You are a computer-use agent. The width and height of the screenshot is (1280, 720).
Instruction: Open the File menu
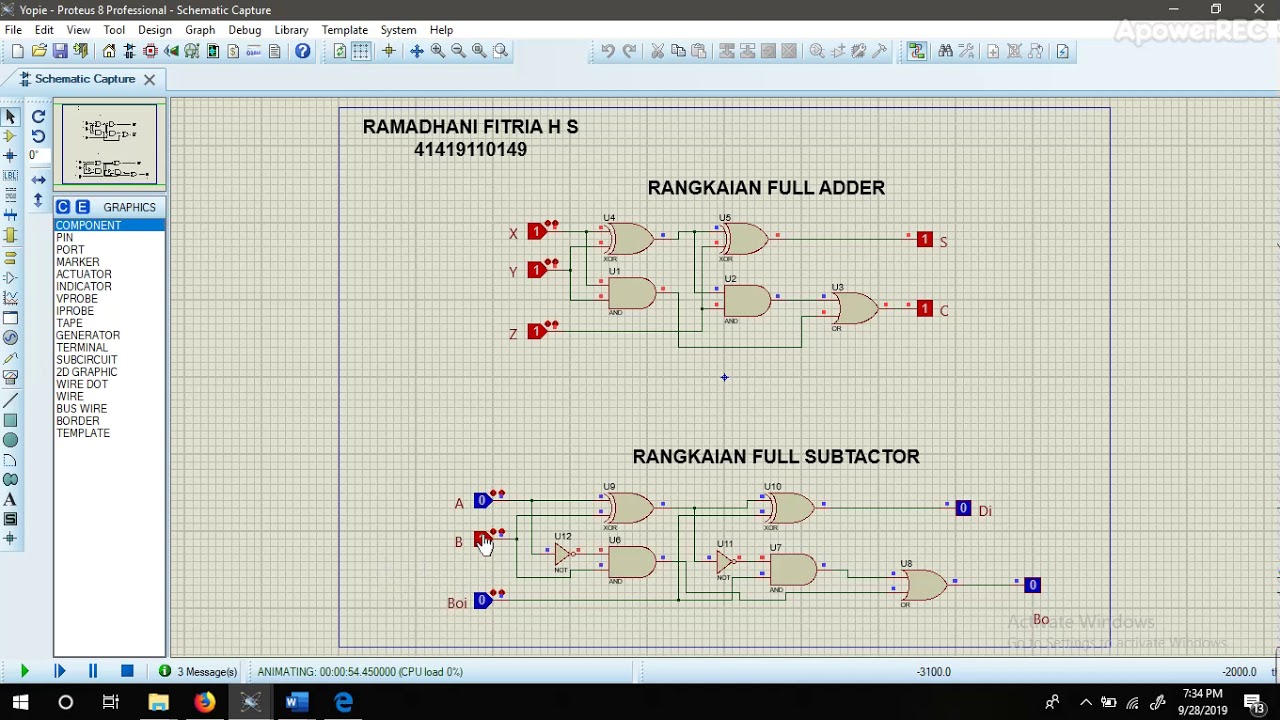[x=13, y=30]
